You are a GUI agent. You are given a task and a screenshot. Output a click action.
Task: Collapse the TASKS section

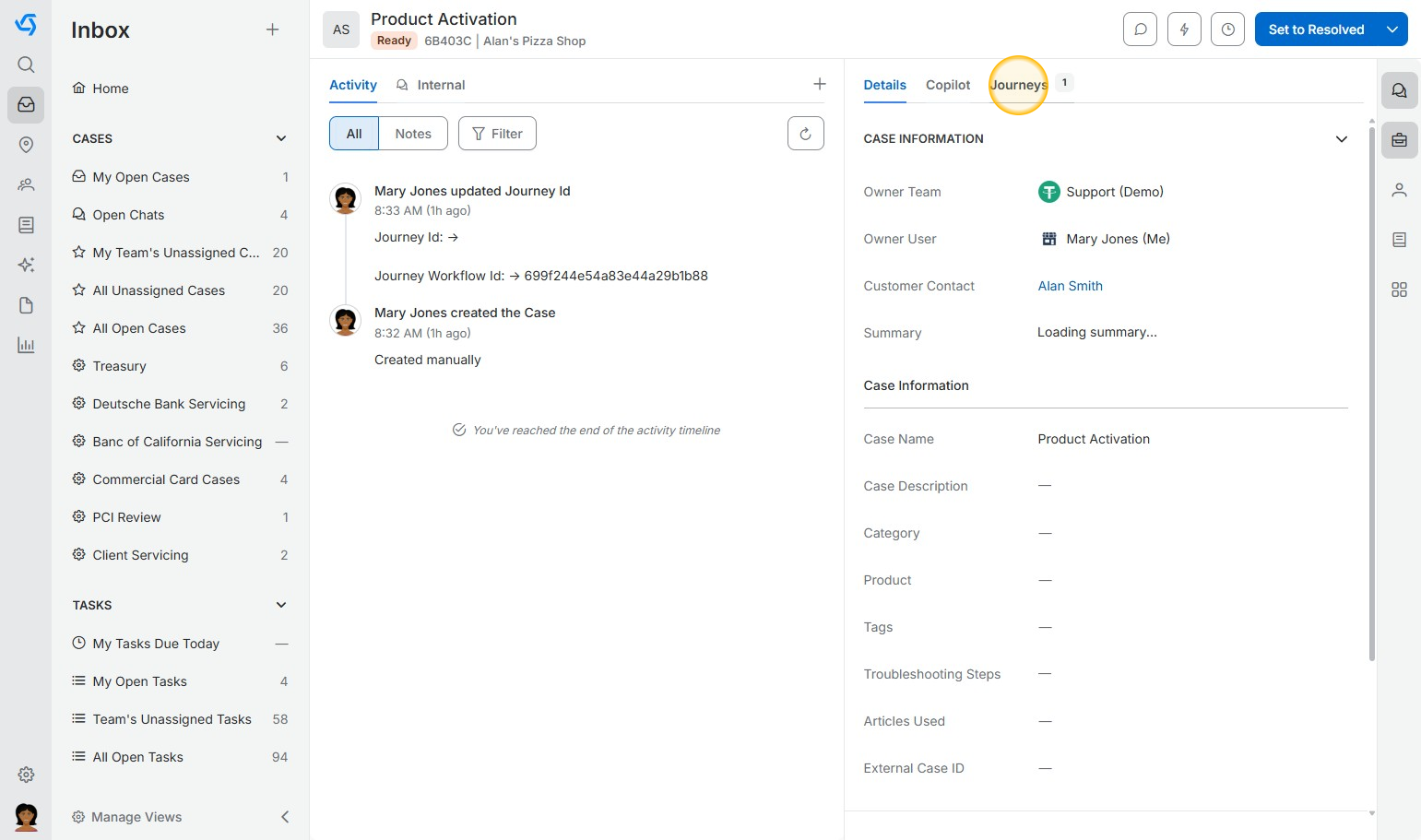pos(281,606)
